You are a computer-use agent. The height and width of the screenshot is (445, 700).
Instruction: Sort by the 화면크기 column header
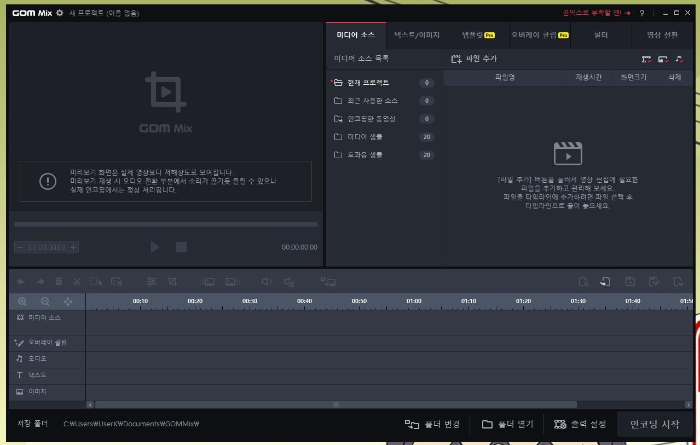(x=633, y=77)
